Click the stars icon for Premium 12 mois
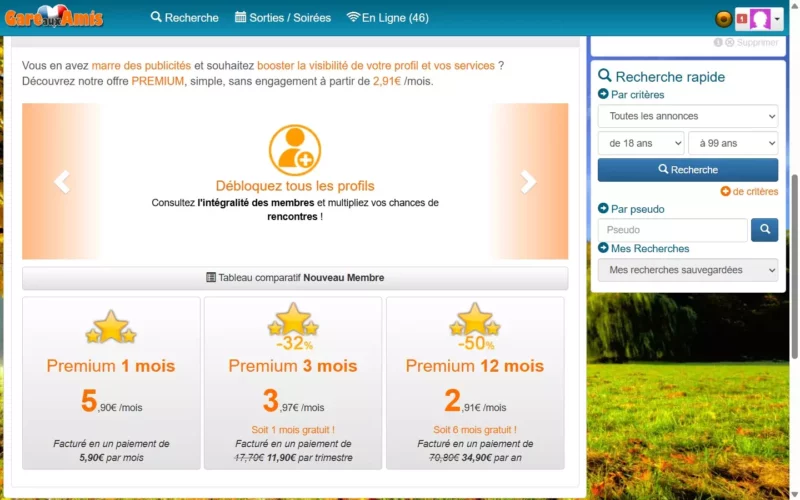 click(474, 320)
